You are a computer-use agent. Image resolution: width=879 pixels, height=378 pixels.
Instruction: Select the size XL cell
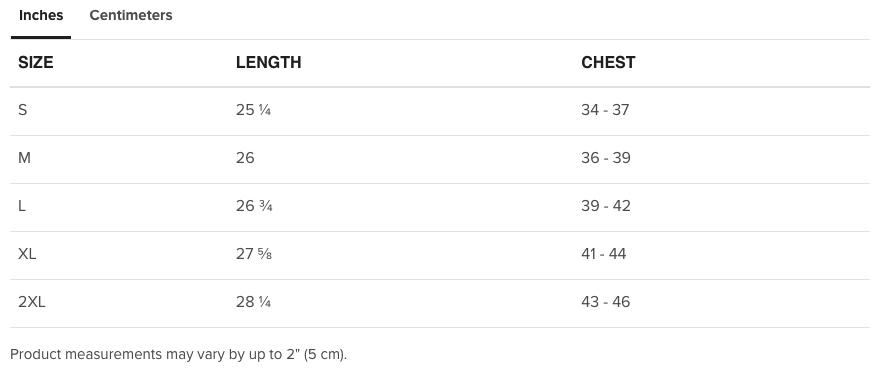pyautogui.click(x=27, y=254)
